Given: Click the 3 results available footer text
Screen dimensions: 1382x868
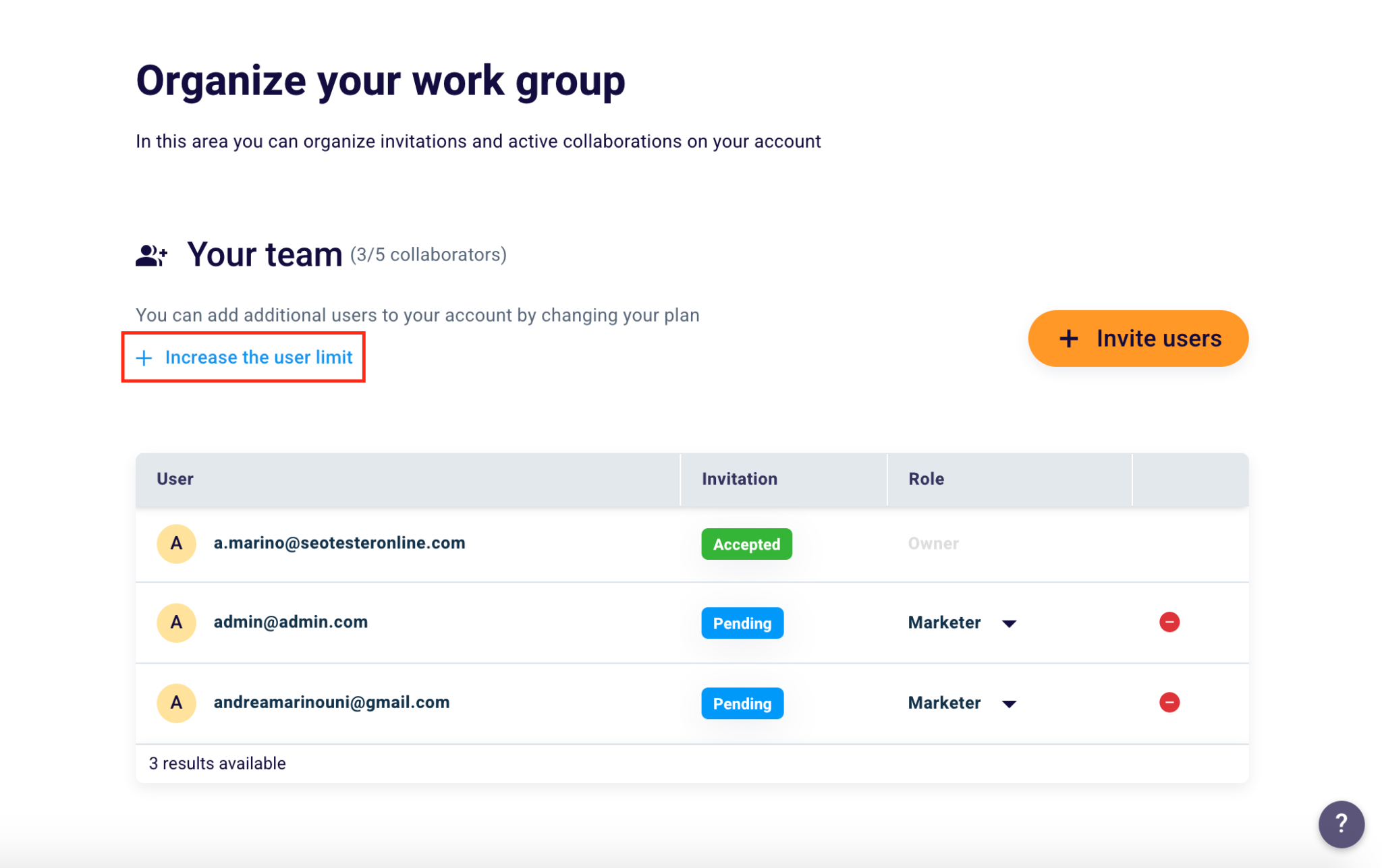Looking at the screenshot, I should (x=217, y=763).
